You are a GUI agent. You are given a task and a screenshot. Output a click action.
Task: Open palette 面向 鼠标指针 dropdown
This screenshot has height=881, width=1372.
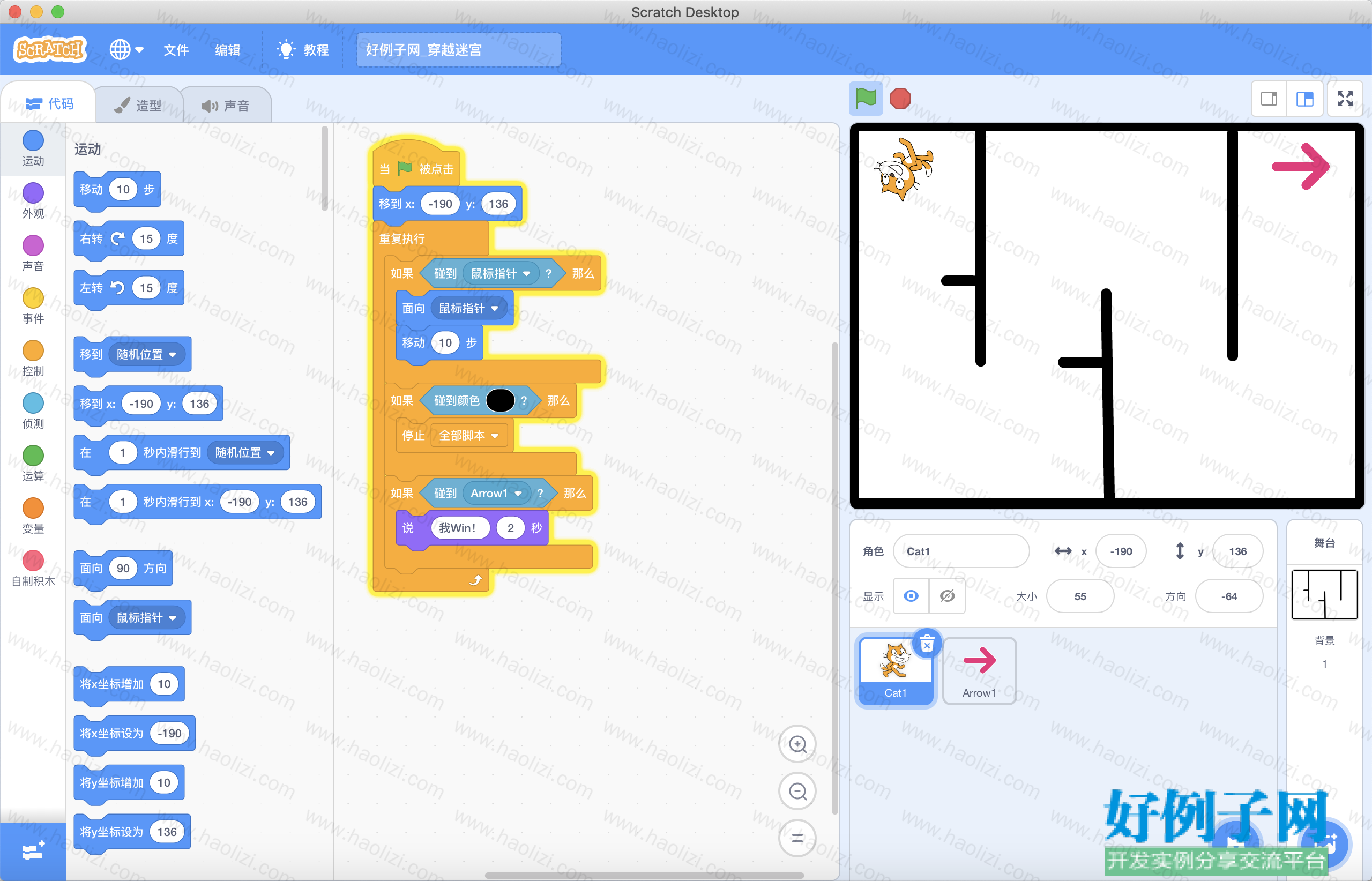(x=146, y=617)
